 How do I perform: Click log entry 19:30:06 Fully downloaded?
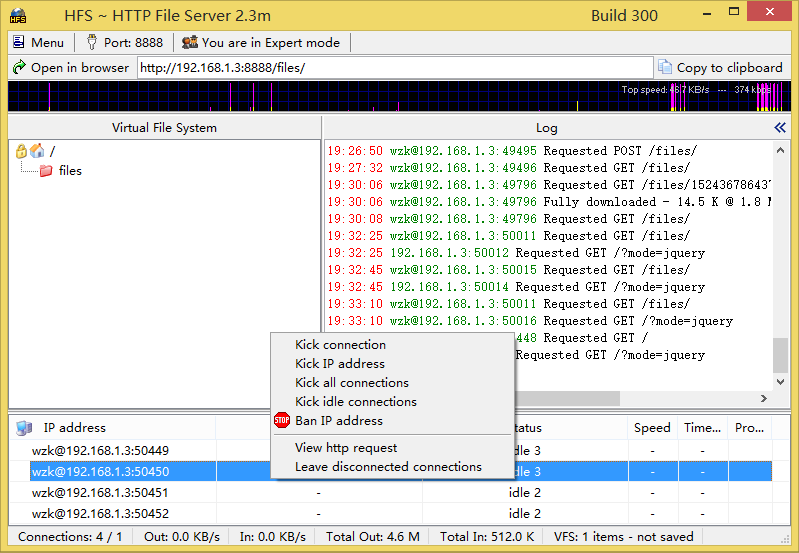(x=549, y=202)
